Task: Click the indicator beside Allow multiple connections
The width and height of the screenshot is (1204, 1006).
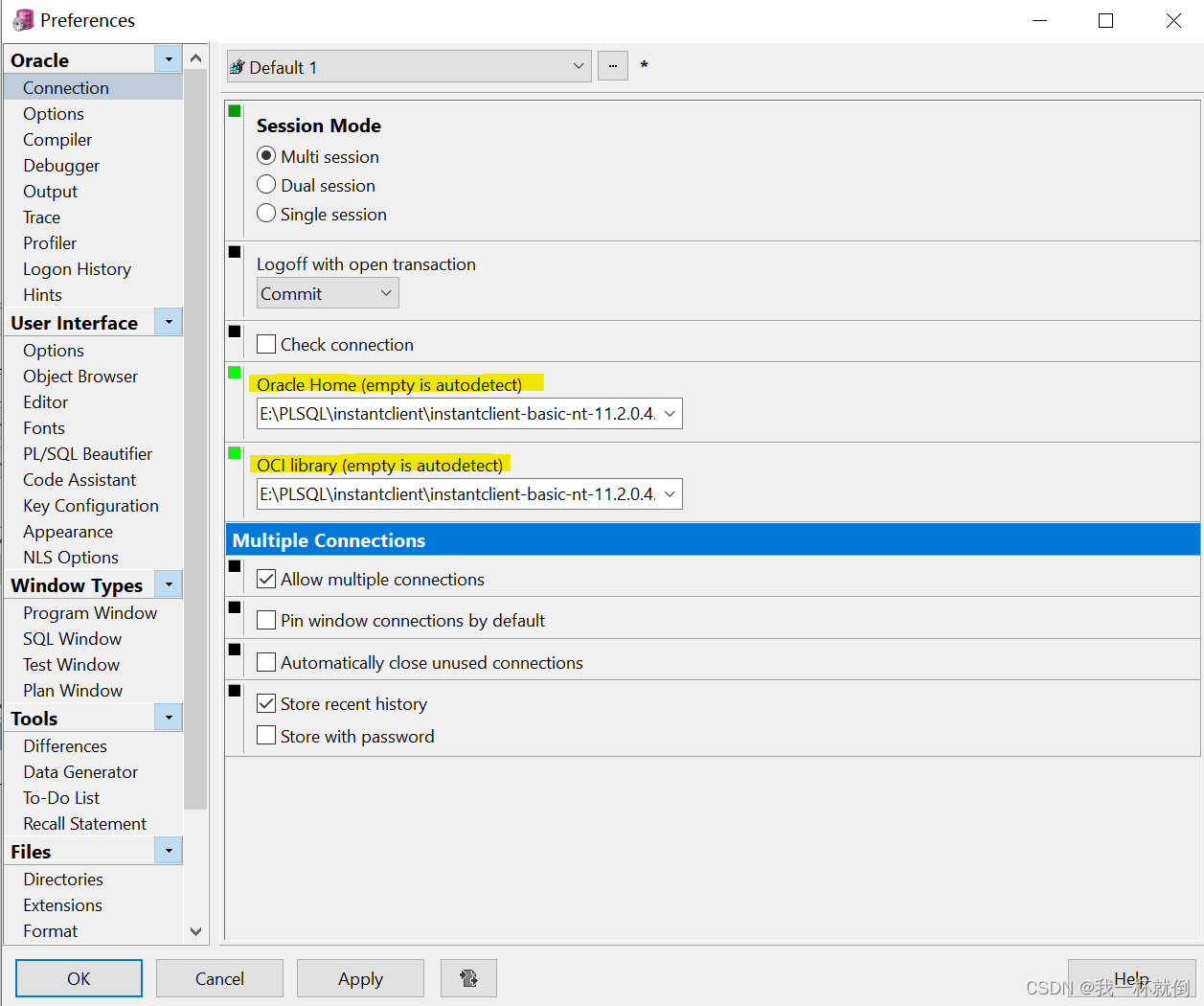Action: pyautogui.click(x=234, y=565)
